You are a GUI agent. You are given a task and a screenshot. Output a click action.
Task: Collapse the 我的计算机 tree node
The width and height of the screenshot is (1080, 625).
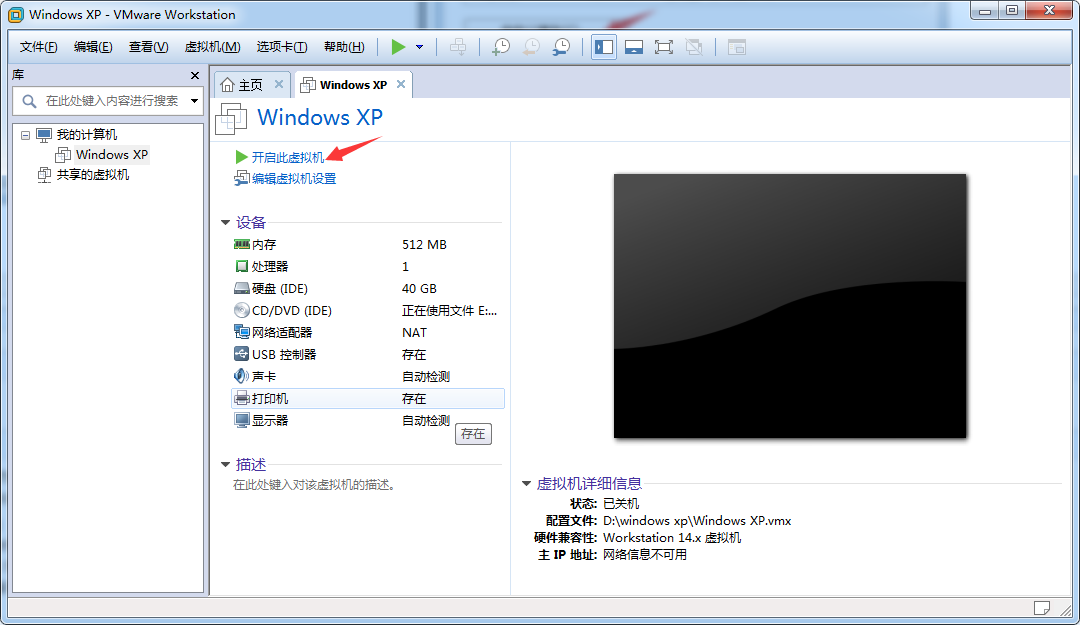tap(25, 135)
